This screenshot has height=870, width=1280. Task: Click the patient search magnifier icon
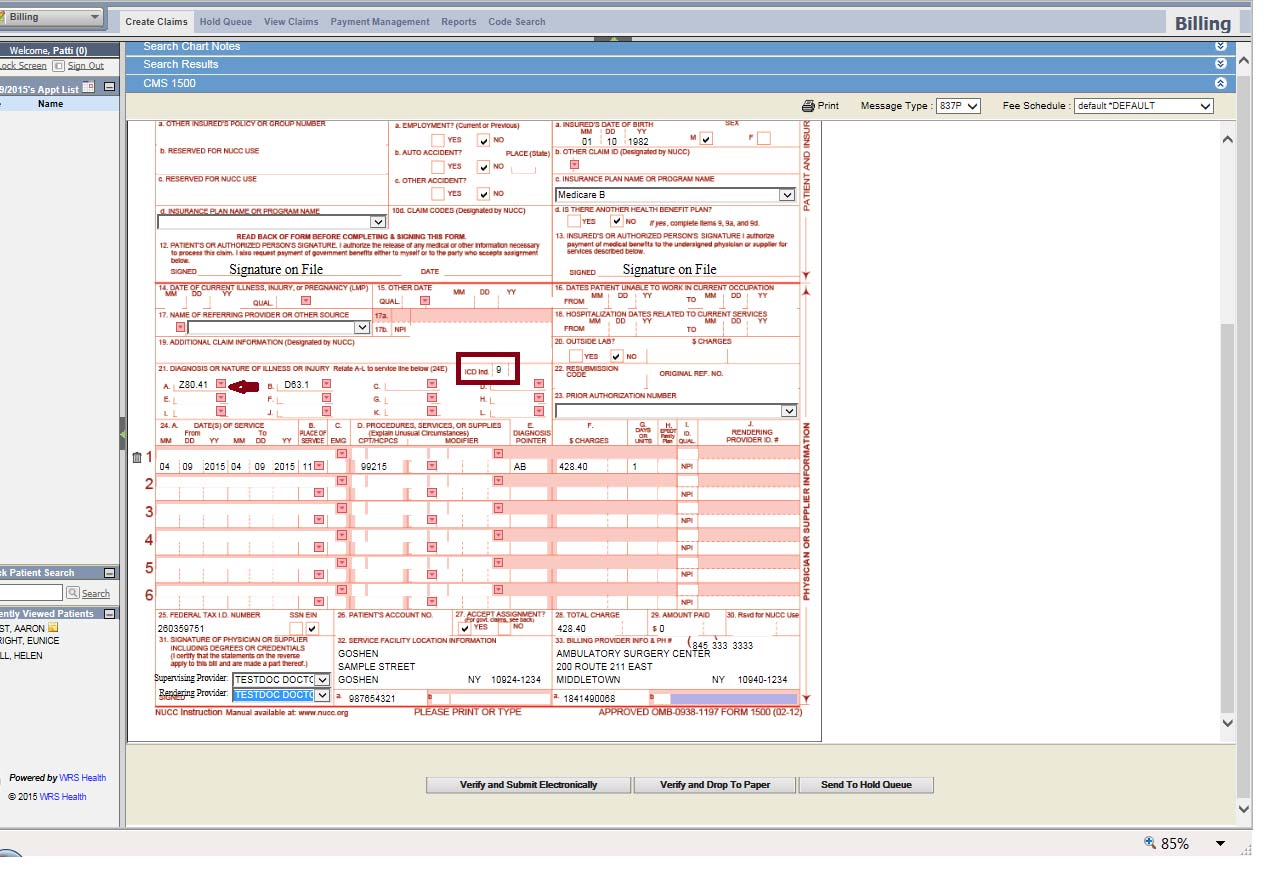tap(72, 593)
